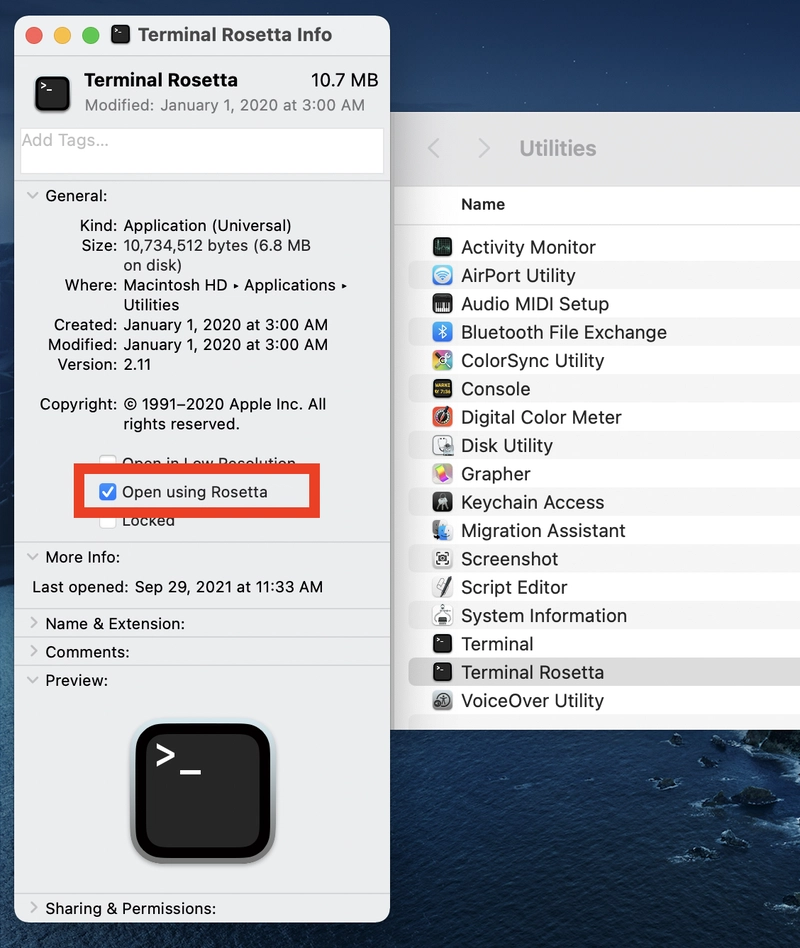
Task: Select the Digital Color Meter row name
Action: click(x=541, y=417)
